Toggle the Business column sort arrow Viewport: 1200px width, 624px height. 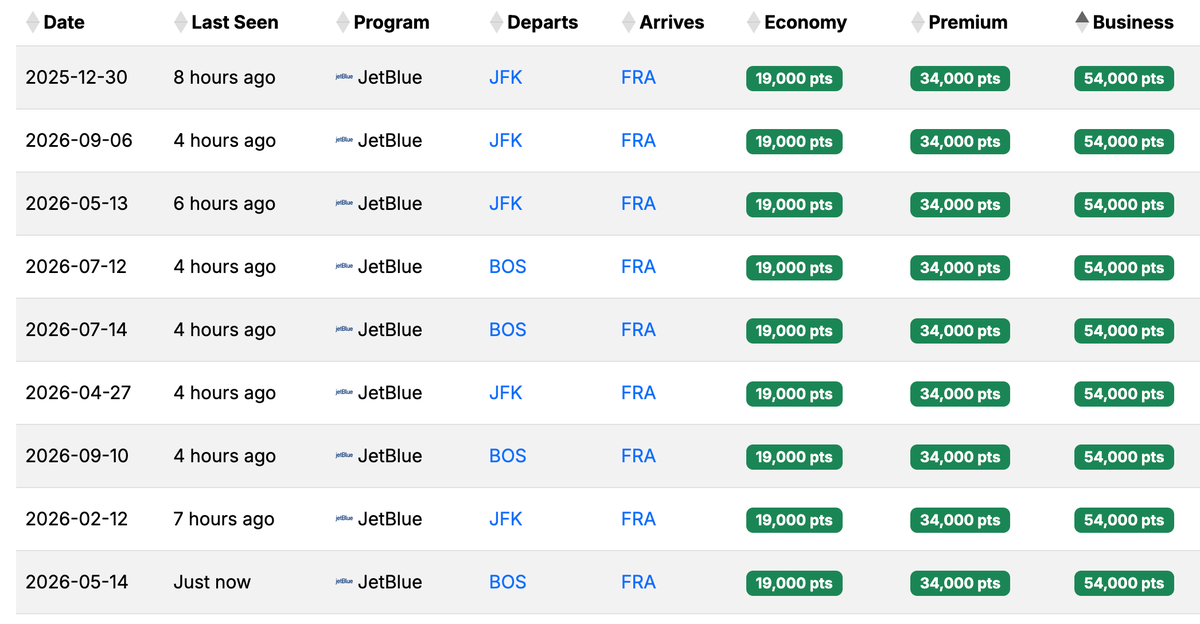[1082, 22]
